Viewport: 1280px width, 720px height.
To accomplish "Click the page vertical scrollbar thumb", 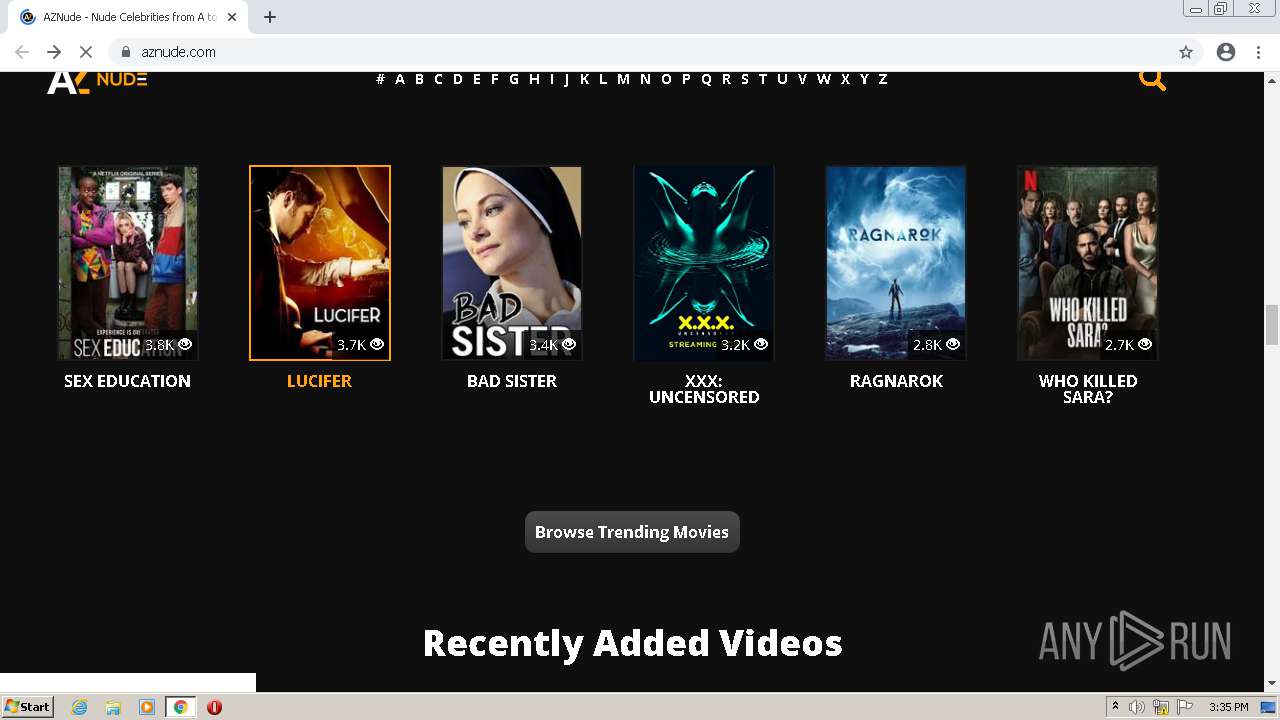I will coord(1272,325).
